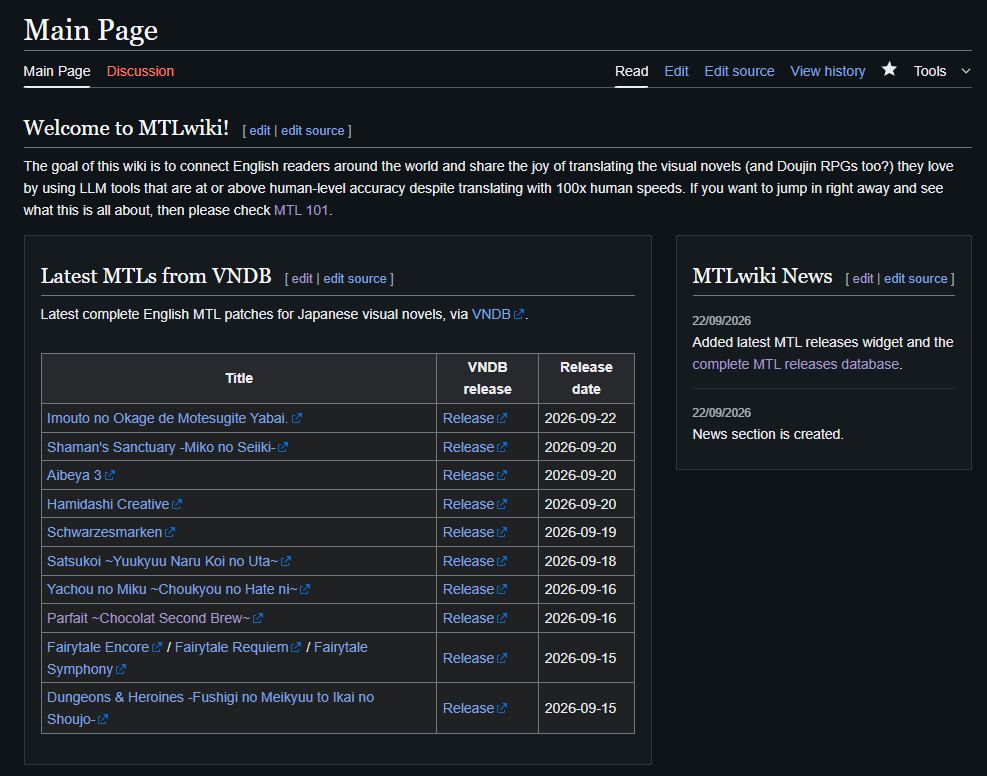Click Release external icon in Dungeons & Heroines row
The height and width of the screenshot is (776, 987).
[502, 708]
